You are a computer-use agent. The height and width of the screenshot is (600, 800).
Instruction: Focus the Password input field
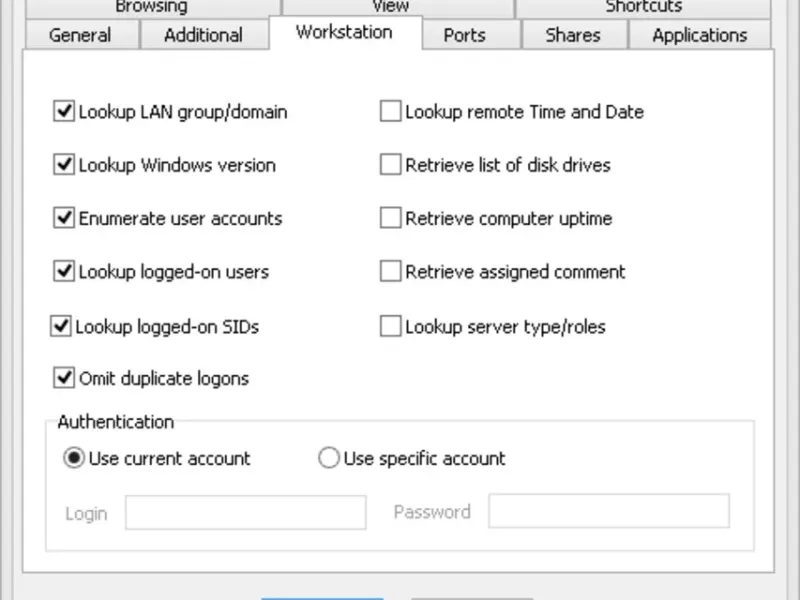click(x=608, y=512)
